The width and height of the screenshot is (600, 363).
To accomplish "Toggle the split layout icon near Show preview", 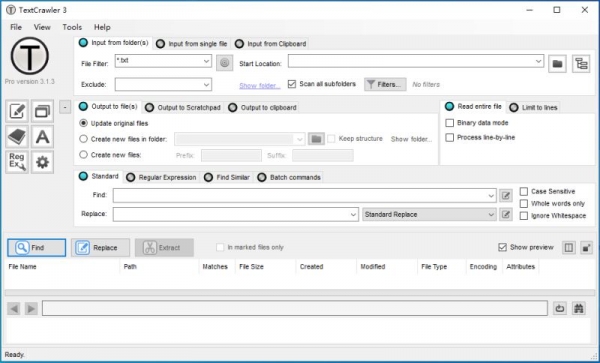I will [569, 247].
